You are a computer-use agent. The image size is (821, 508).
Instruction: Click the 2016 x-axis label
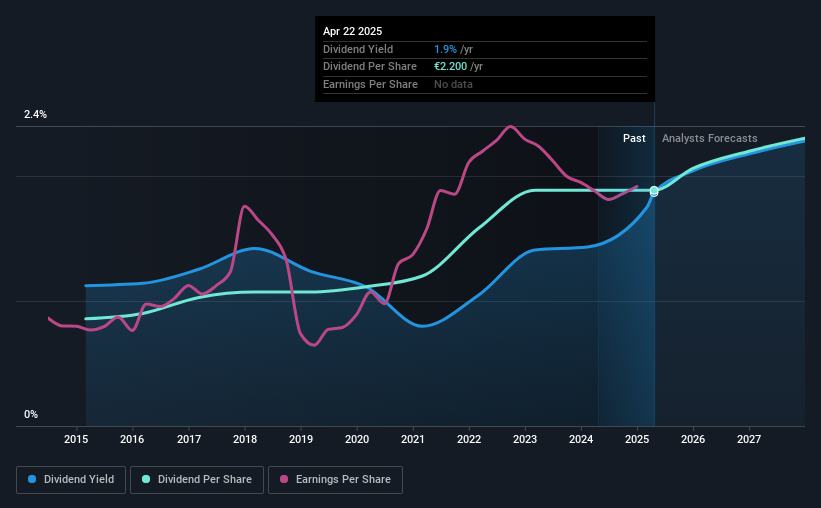[x=132, y=439]
